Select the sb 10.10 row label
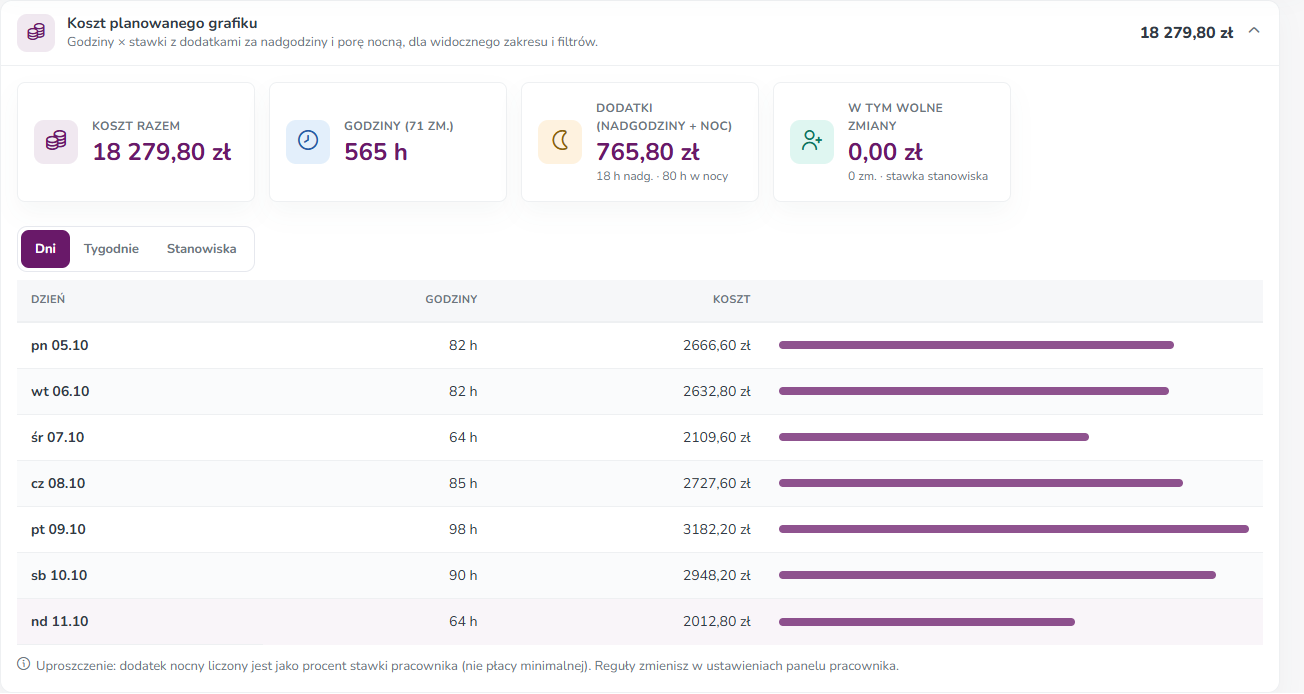1304x694 pixels. [x=59, y=575]
